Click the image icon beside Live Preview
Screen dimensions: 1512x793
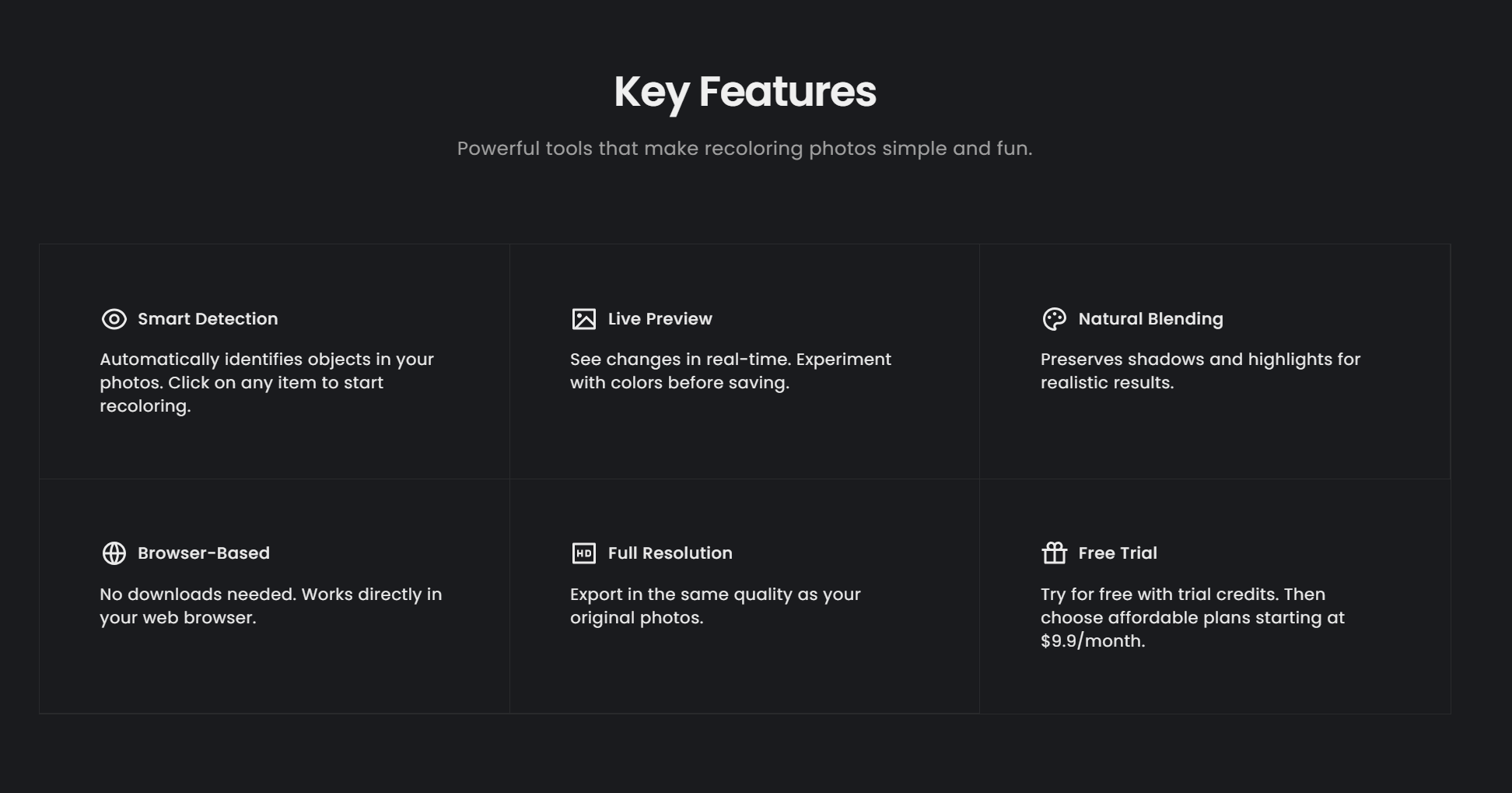pyautogui.click(x=584, y=319)
